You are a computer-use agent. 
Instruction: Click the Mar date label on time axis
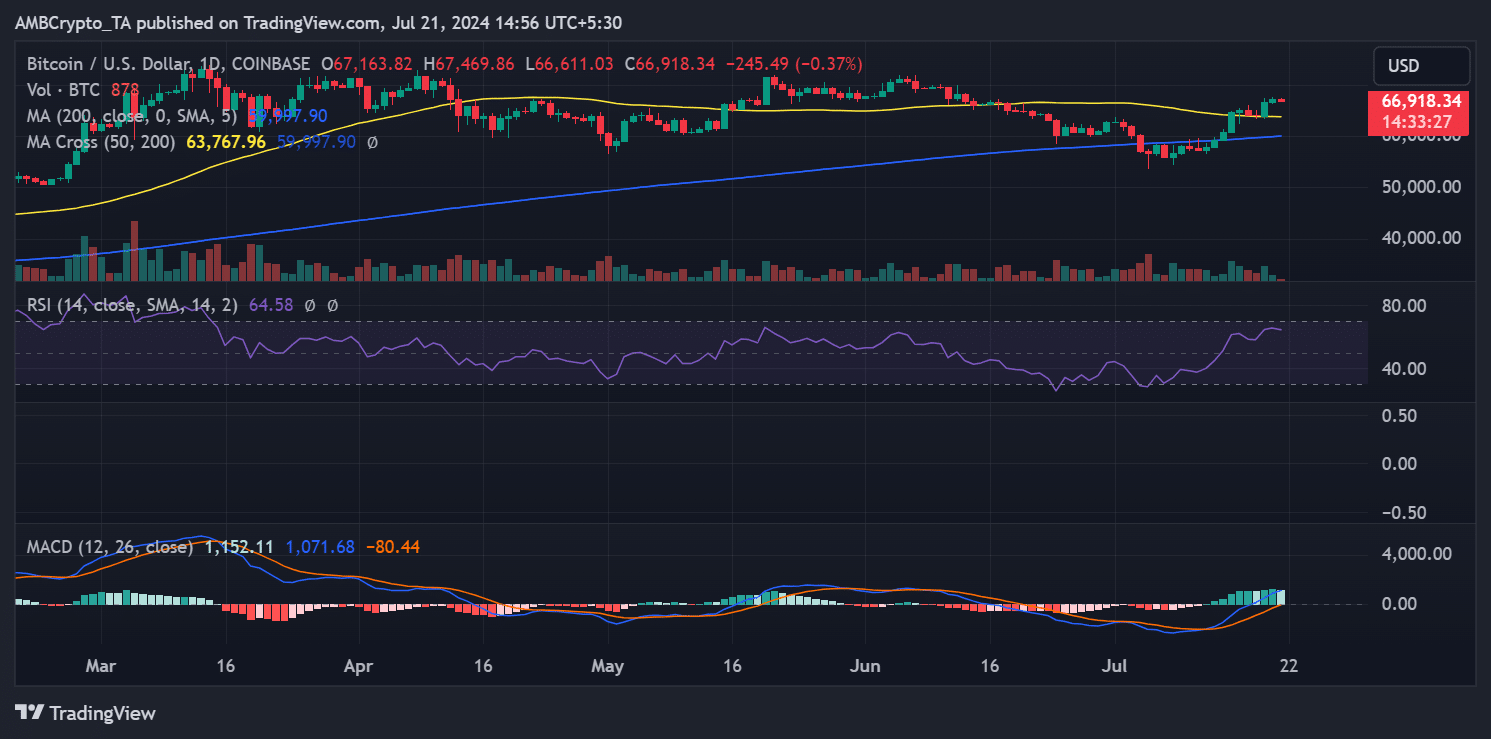click(100, 666)
